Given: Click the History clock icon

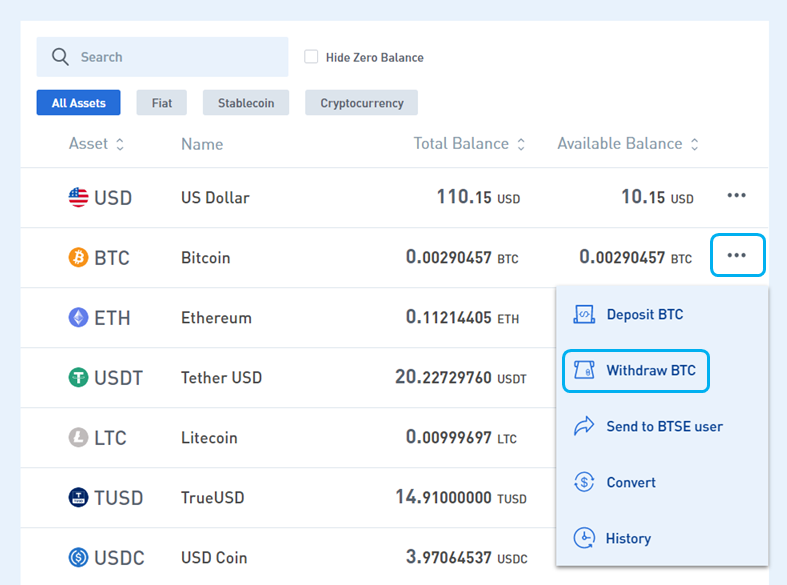Looking at the screenshot, I should tap(584, 538).
